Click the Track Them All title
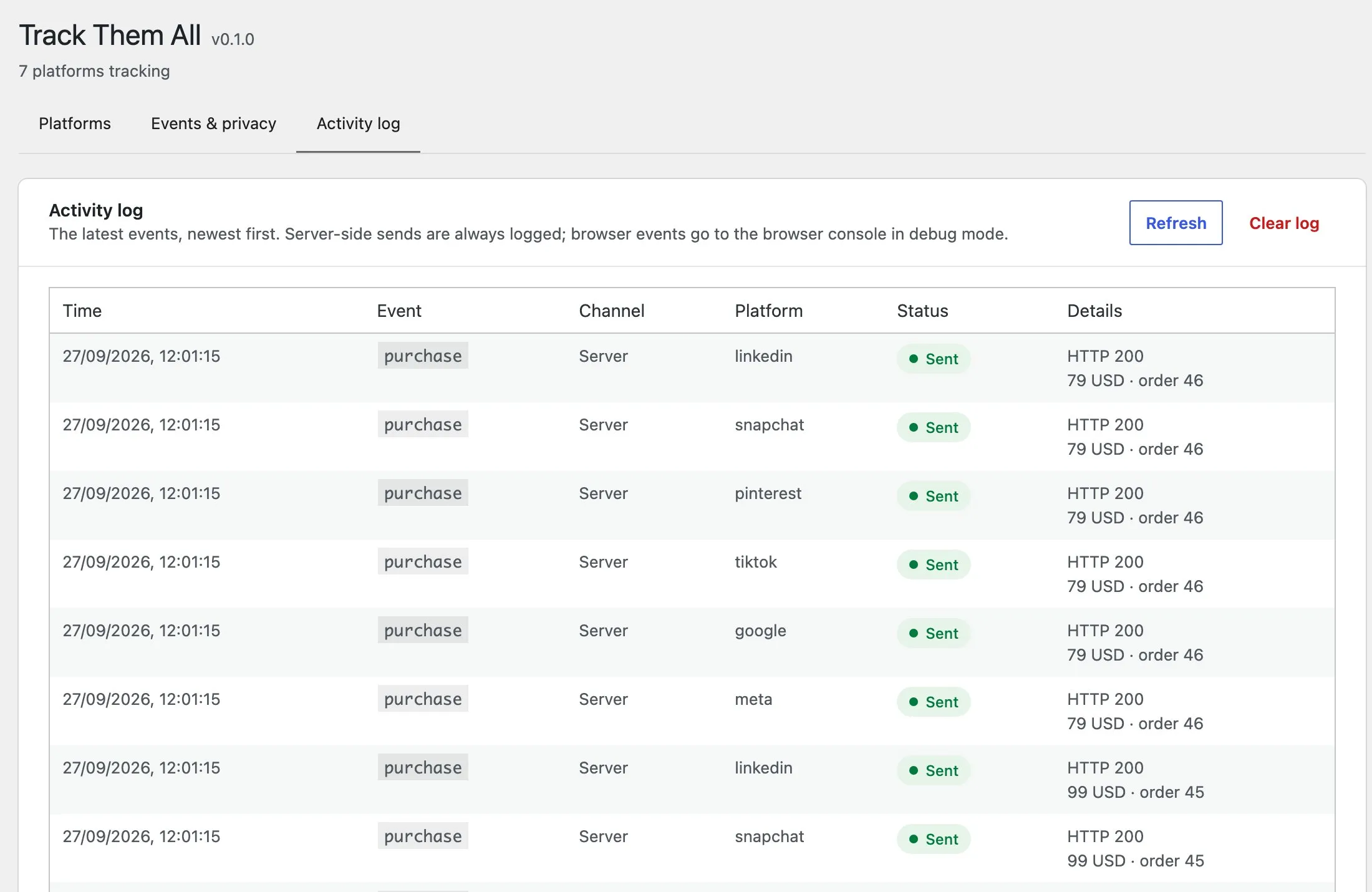 pyautogui.click(x=110, y=35)
